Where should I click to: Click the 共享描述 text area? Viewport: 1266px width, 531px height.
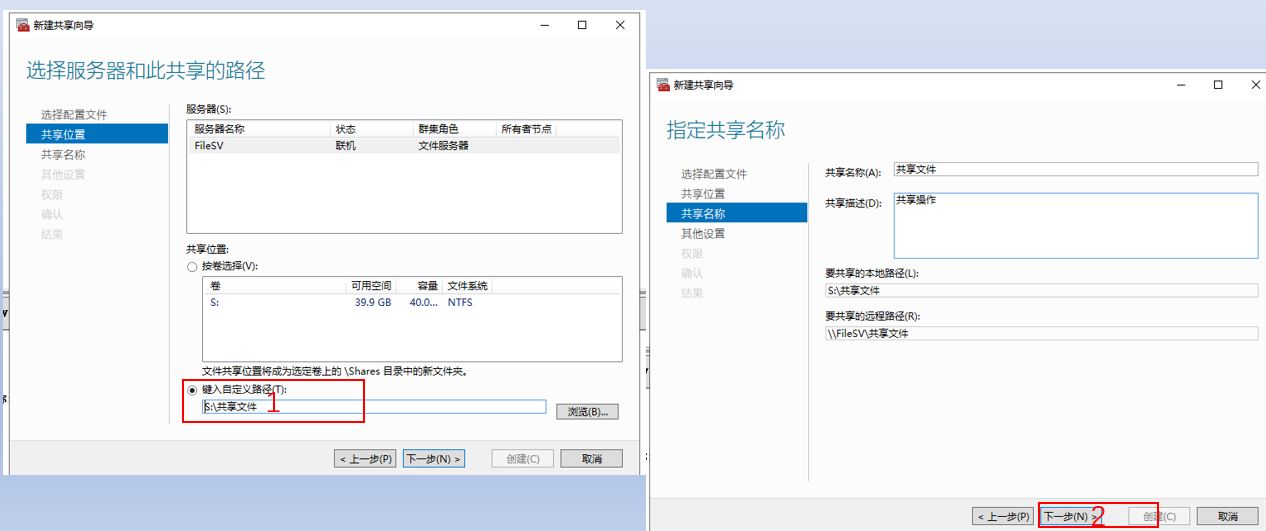click(1075, 225)
